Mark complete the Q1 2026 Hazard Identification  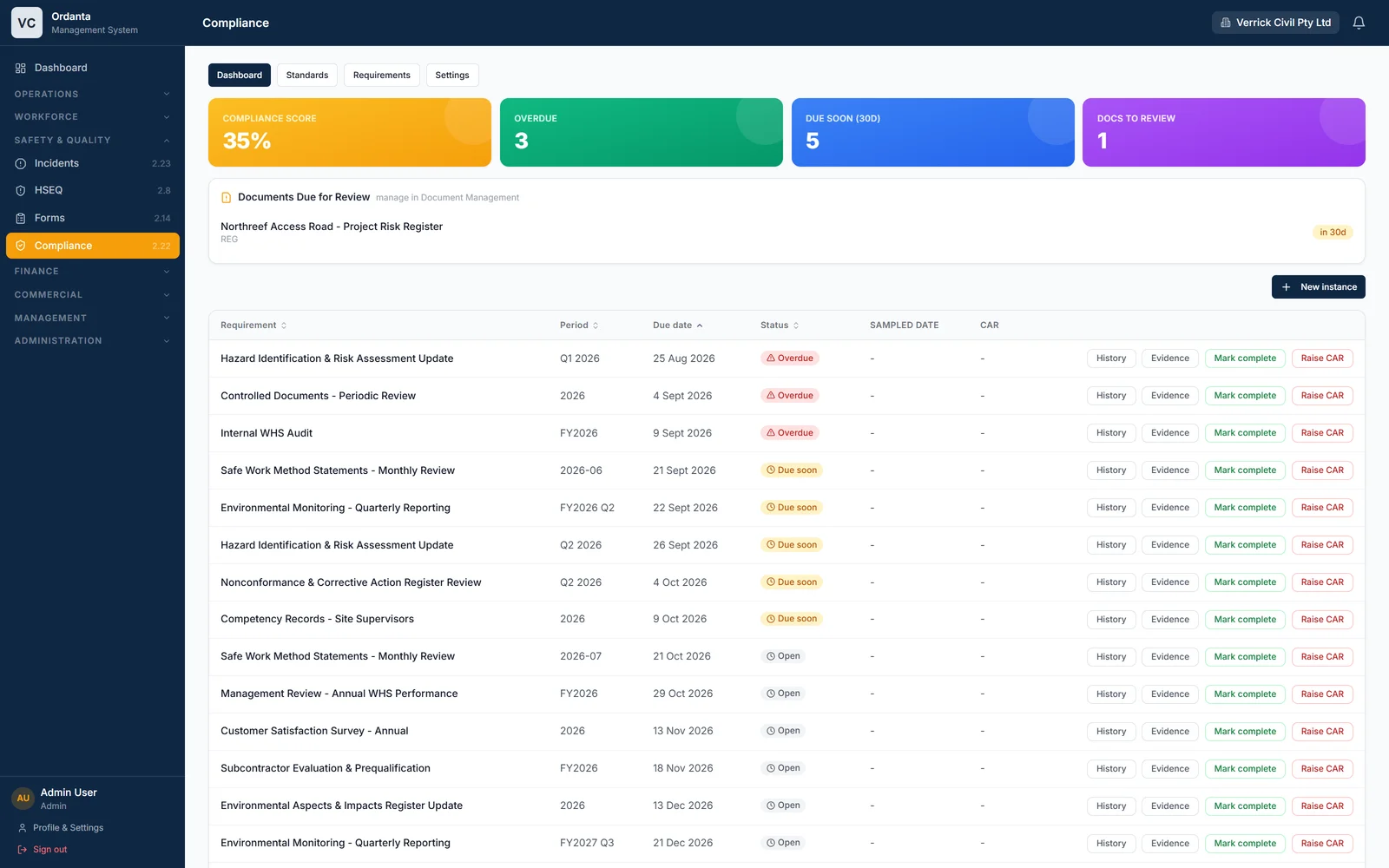tap(1245, 358)
